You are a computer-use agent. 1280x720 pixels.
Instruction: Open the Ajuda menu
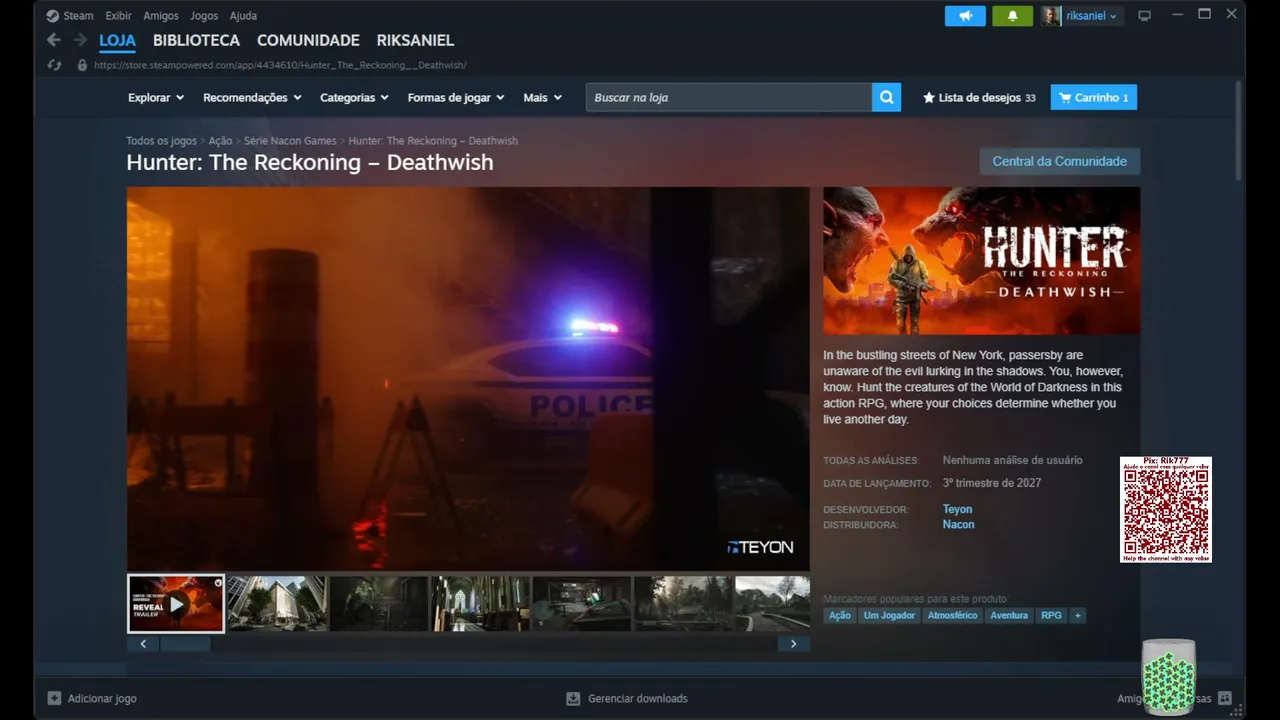pos(243,16)
